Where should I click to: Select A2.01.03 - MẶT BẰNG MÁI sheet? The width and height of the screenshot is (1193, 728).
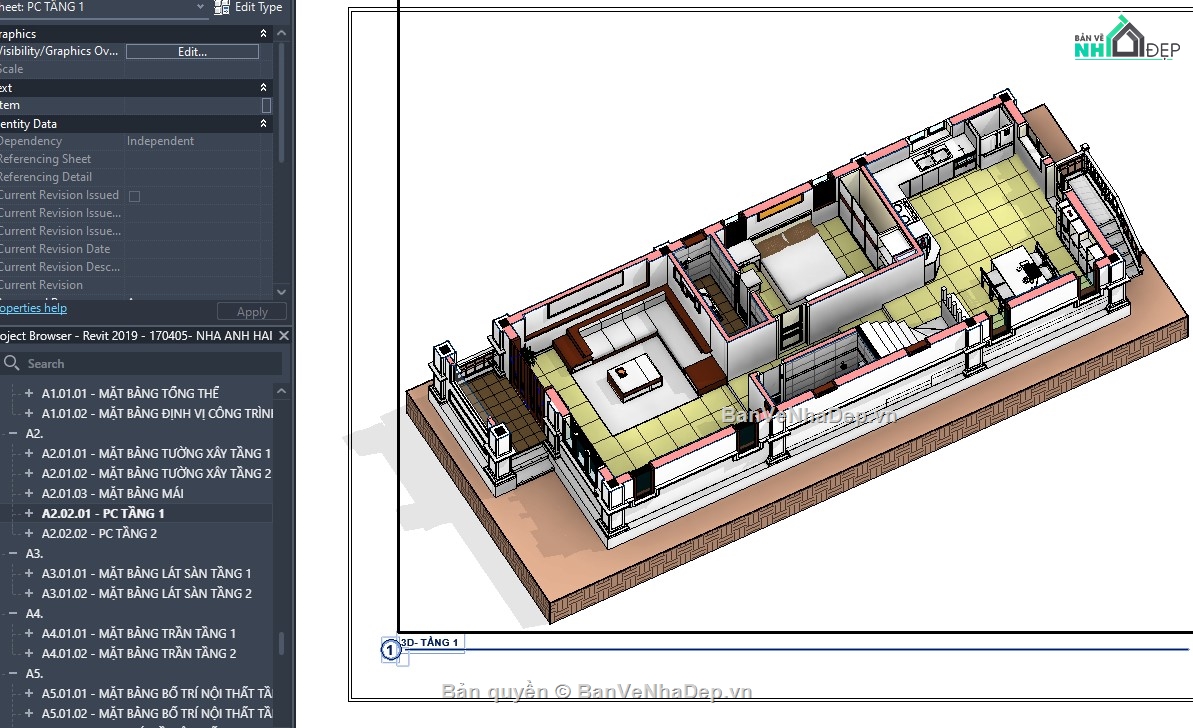(113, 493)
